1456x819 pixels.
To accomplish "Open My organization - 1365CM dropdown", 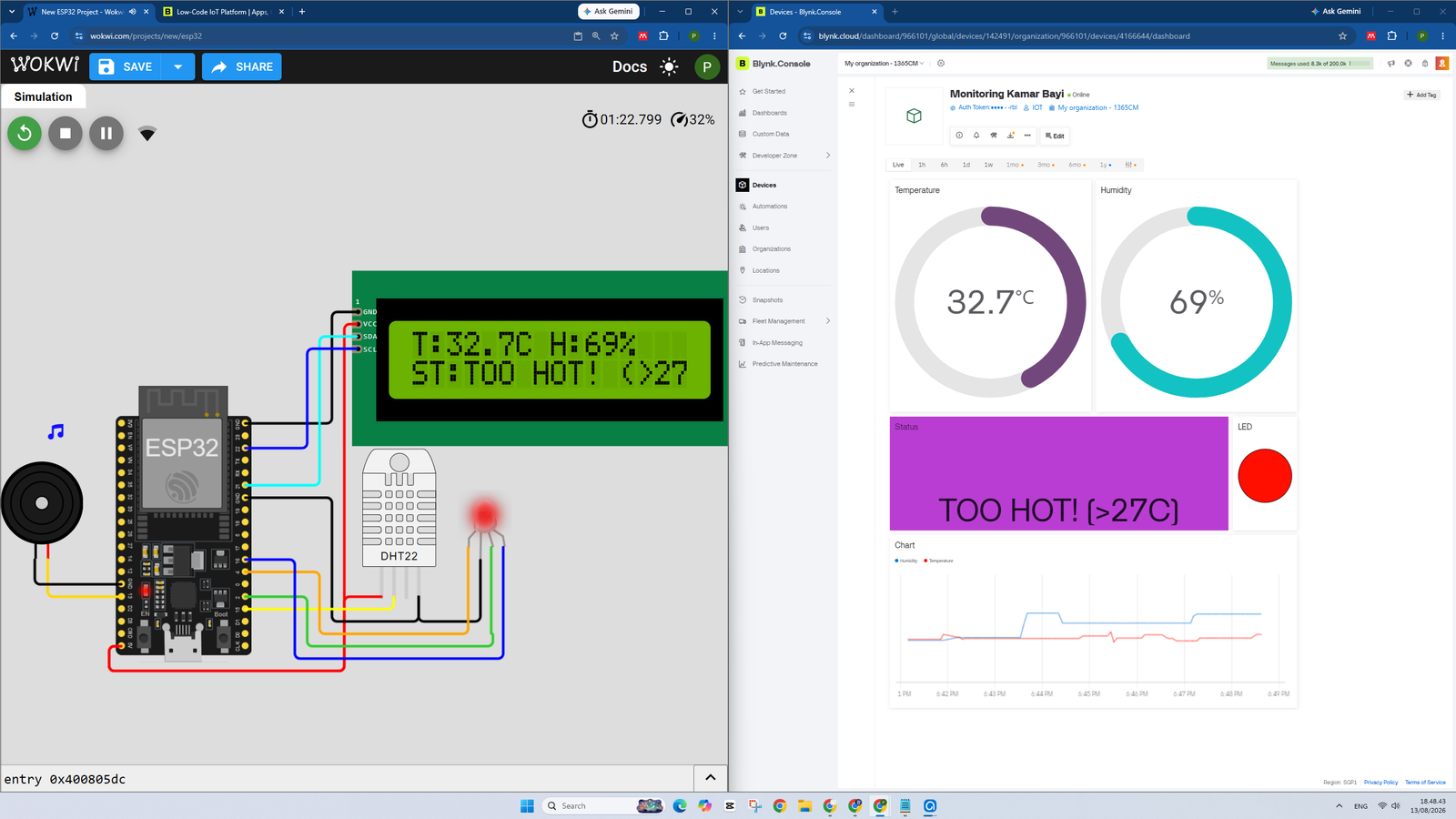I will coord(884,64).
